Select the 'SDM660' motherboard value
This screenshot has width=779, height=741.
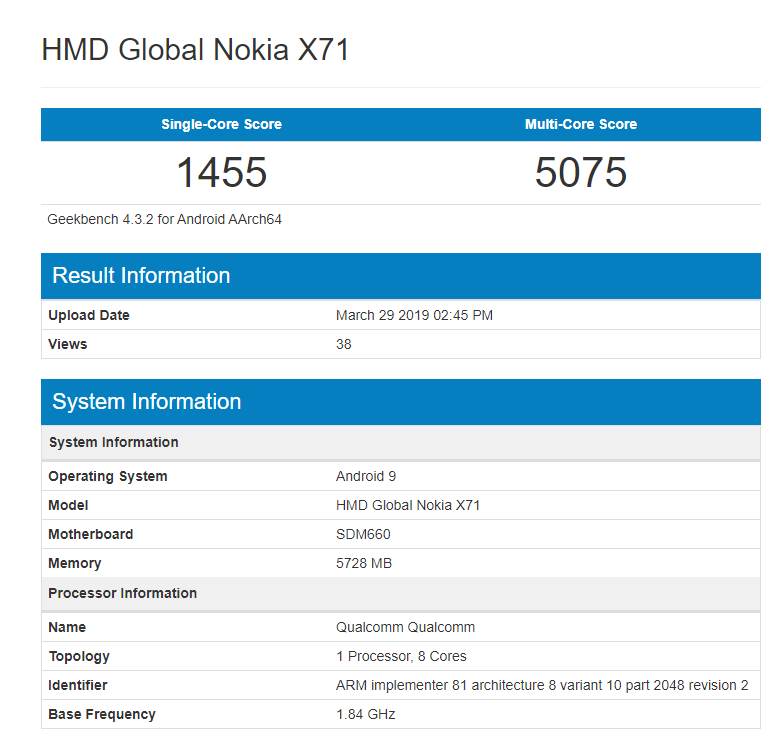click(x=363, y=534)
